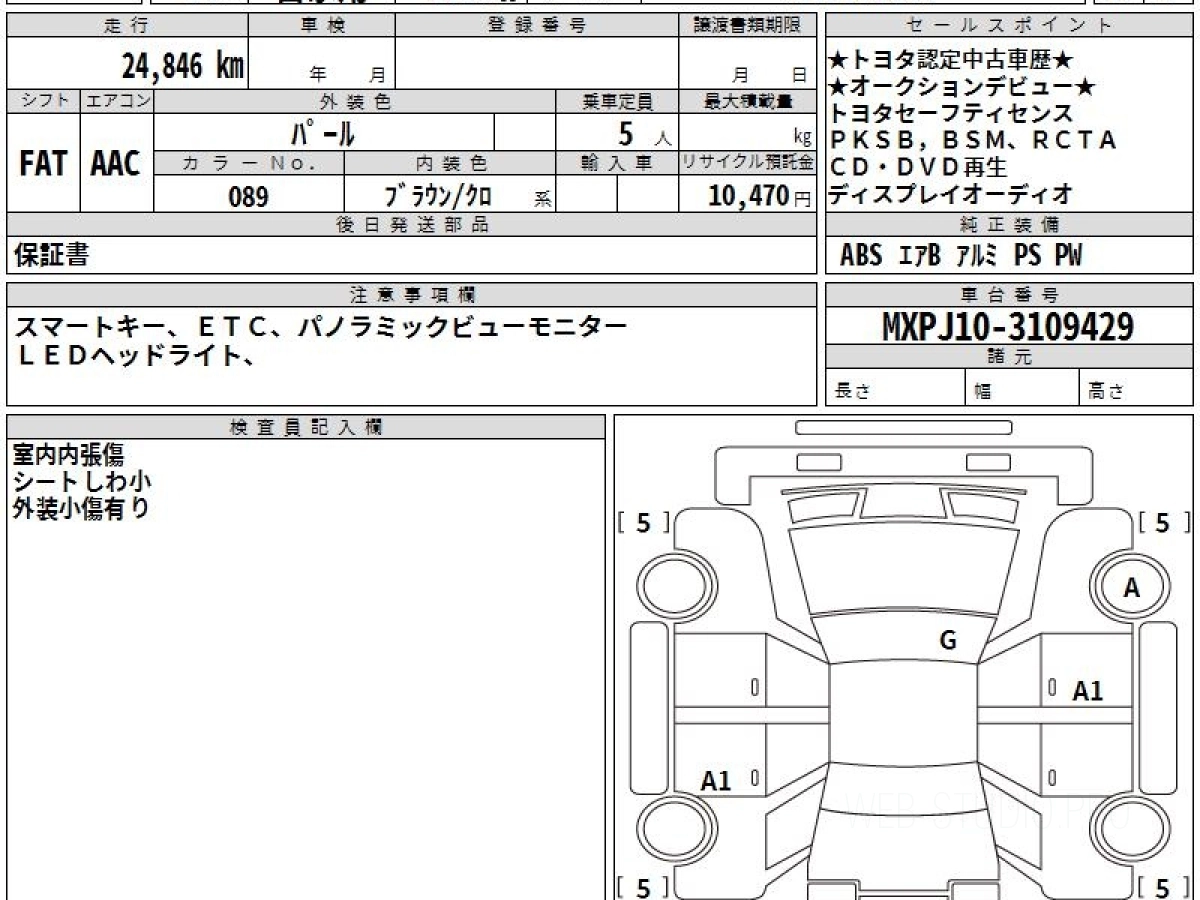Click A1 mark on left rear door

point(716,781)
